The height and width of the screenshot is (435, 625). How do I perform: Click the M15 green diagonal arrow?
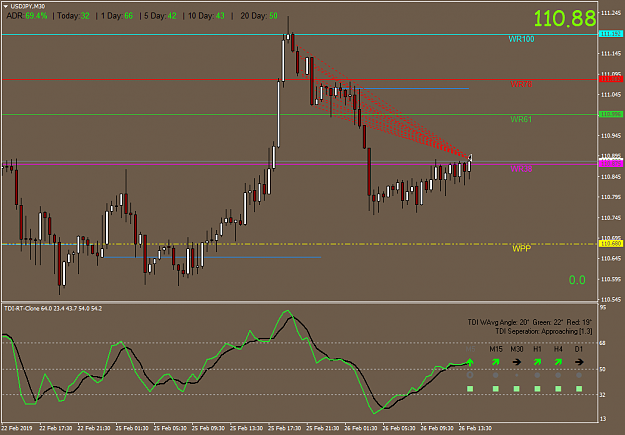pyautogui.click(x=495, y=362)
